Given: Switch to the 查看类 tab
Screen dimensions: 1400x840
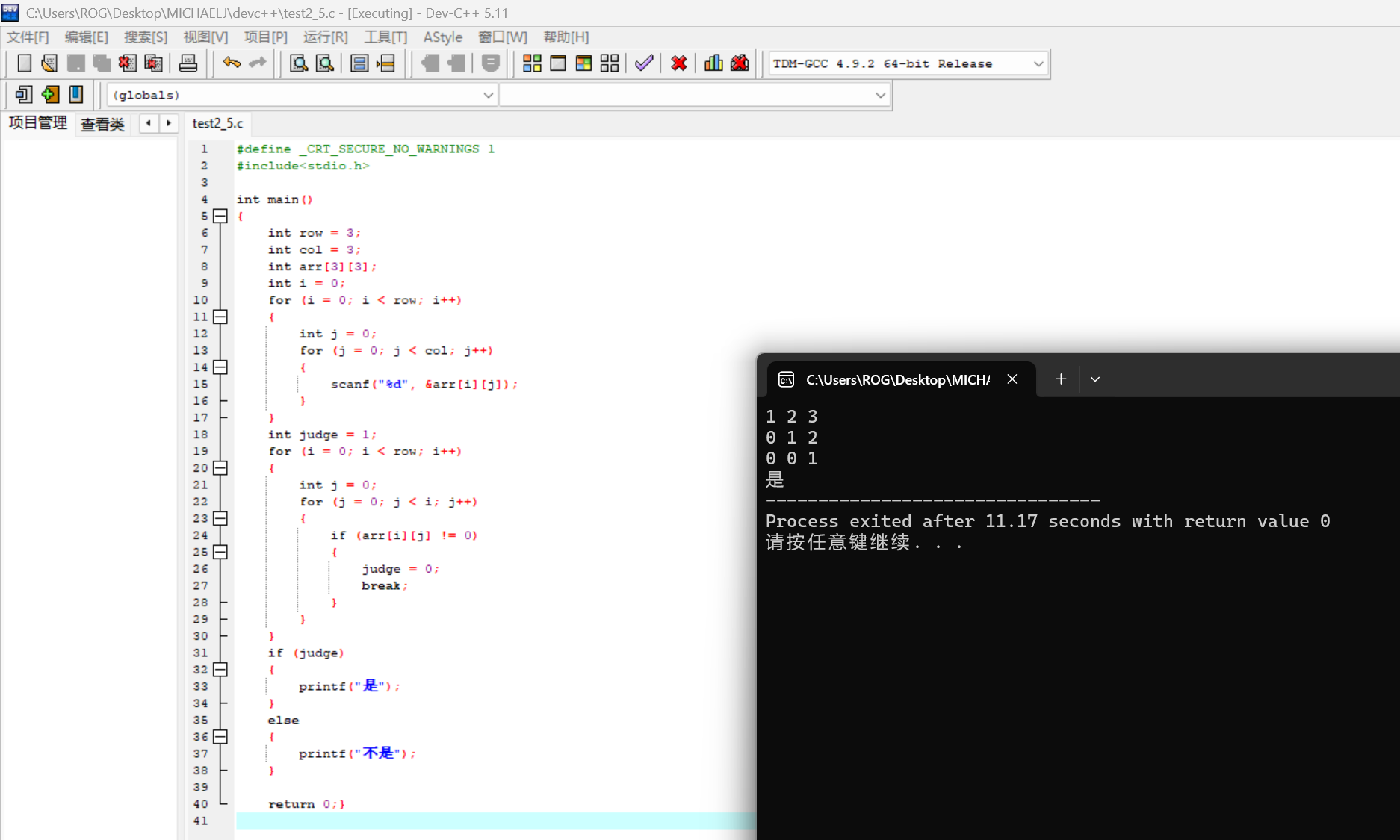Looking at the screenshot, I should [102, 124].
